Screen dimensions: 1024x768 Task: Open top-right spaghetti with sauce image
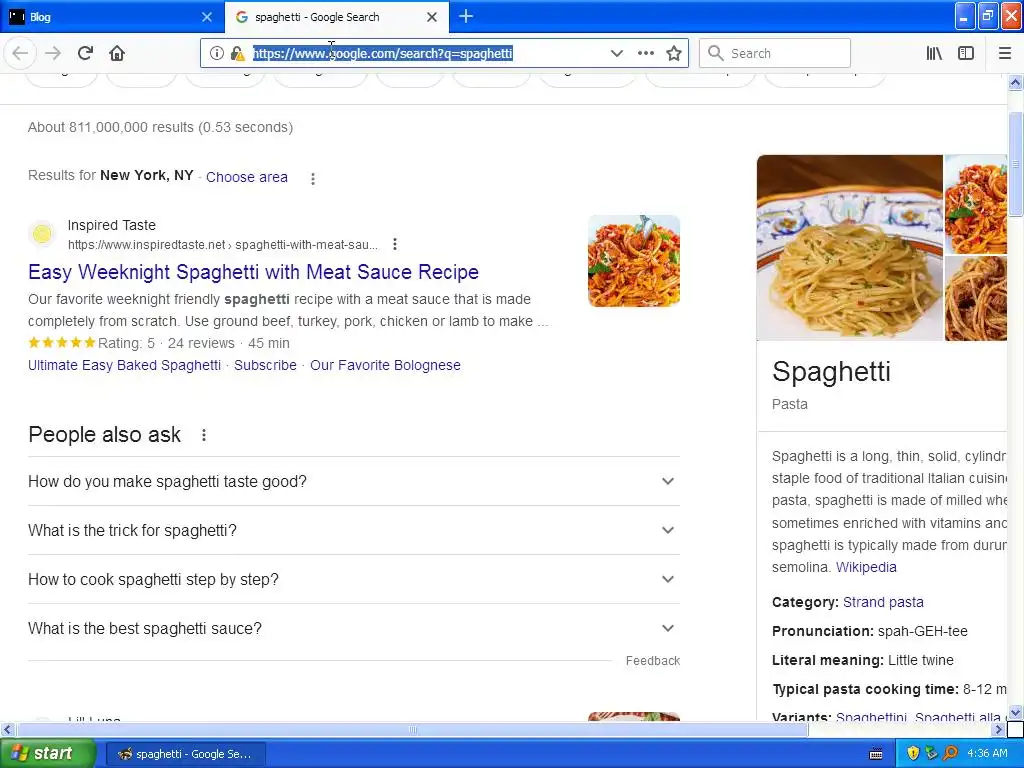click(x=976, y=204)
